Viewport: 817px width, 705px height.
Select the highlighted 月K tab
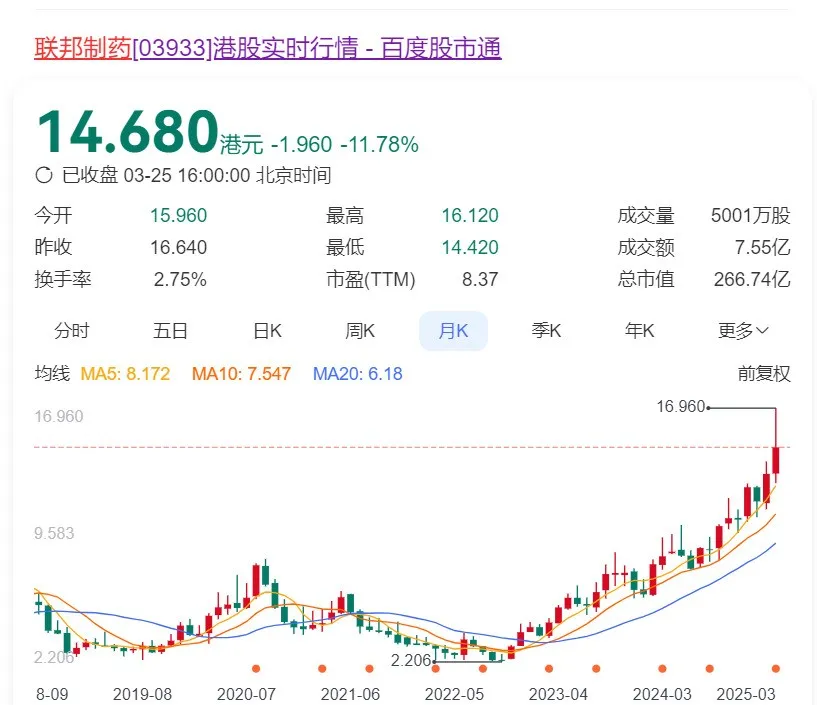point(453,331)
